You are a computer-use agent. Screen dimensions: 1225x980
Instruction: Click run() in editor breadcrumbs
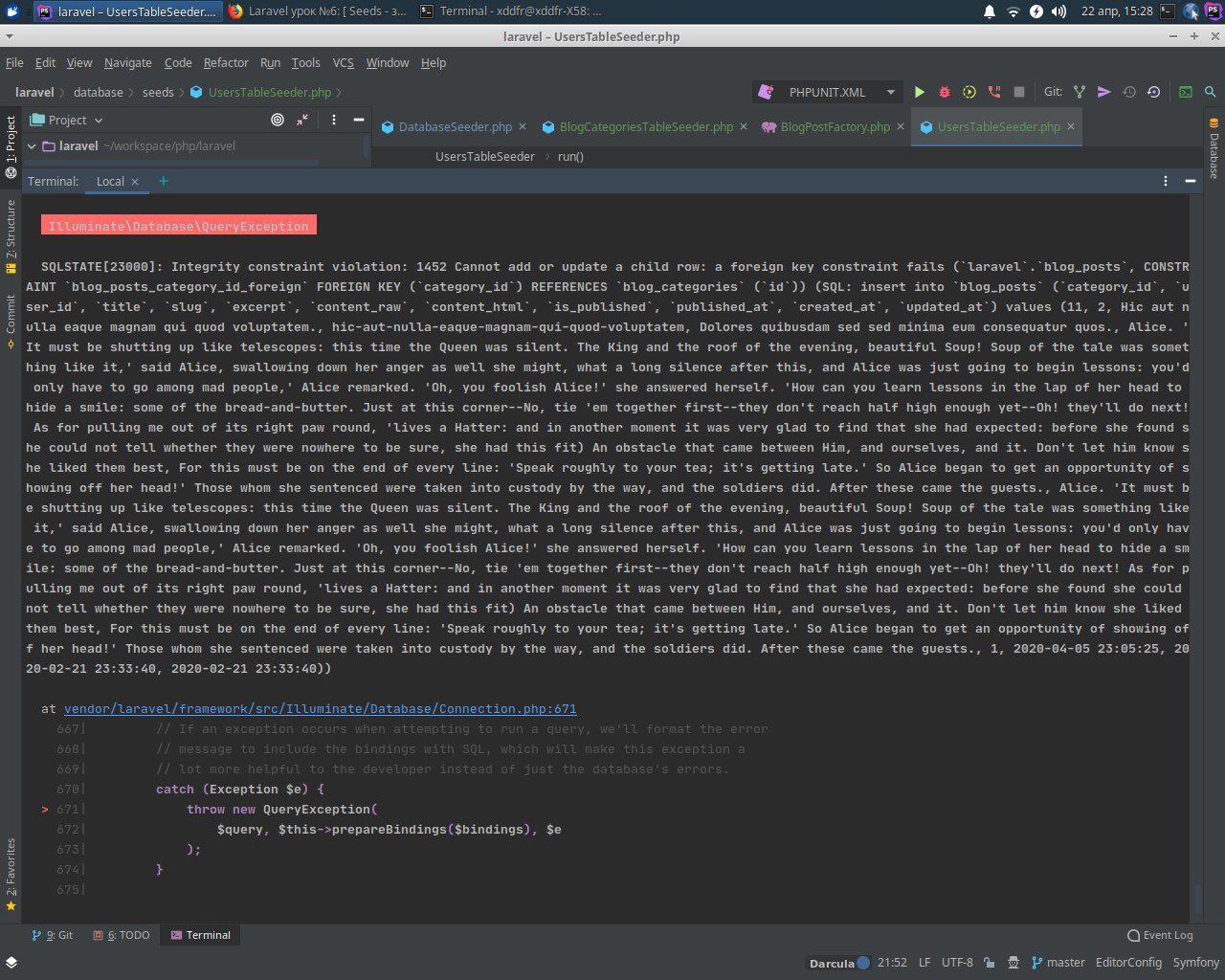(570, 156)
